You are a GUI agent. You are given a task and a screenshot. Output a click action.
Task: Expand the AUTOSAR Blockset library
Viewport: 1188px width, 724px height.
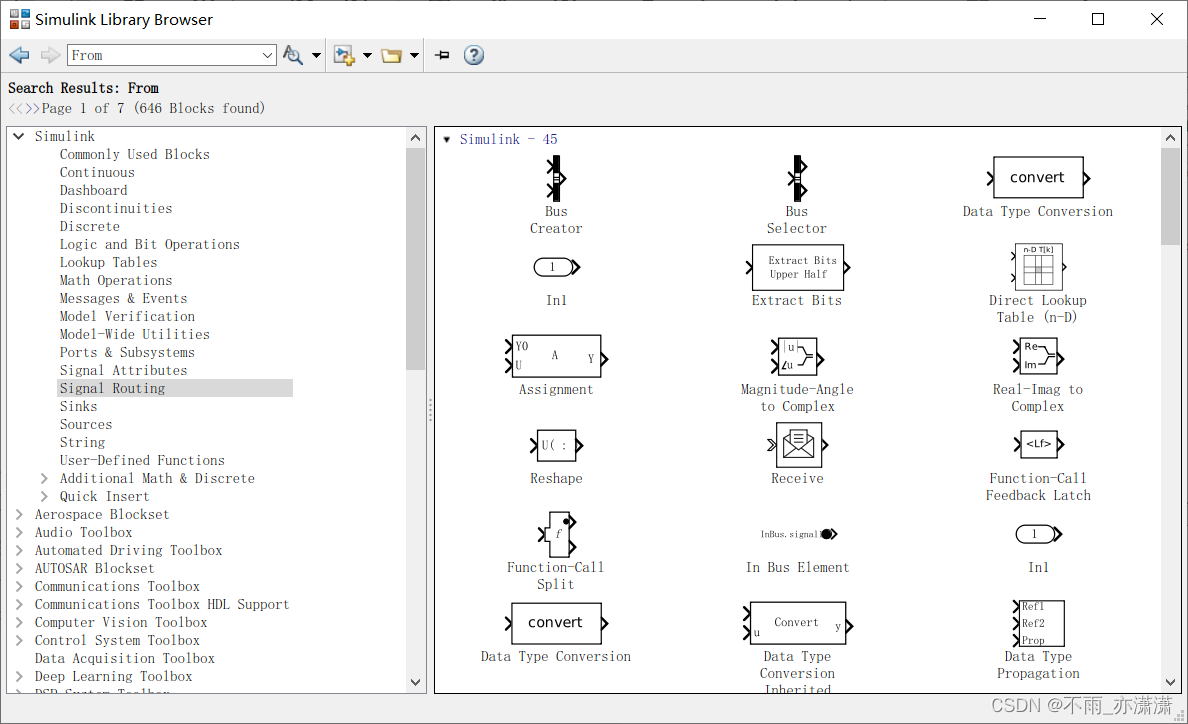[19, 569]
